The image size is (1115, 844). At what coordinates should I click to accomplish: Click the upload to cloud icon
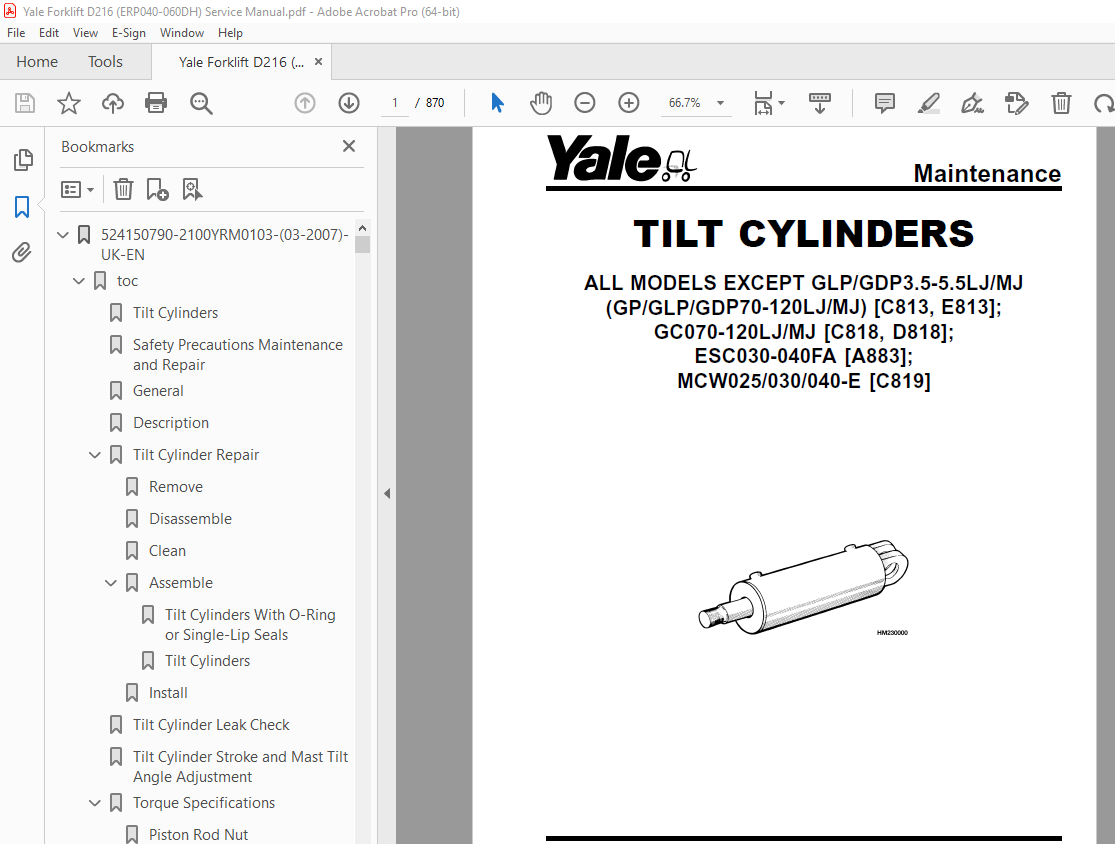112,103
